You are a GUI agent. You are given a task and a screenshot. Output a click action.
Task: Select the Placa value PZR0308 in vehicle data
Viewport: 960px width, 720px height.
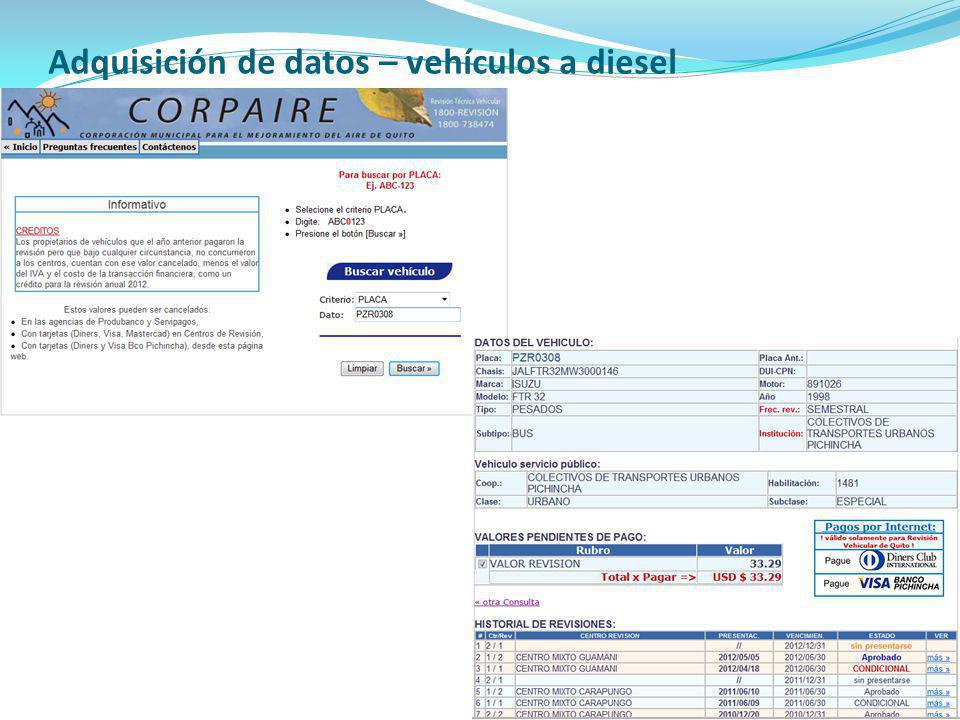[536, 358]
